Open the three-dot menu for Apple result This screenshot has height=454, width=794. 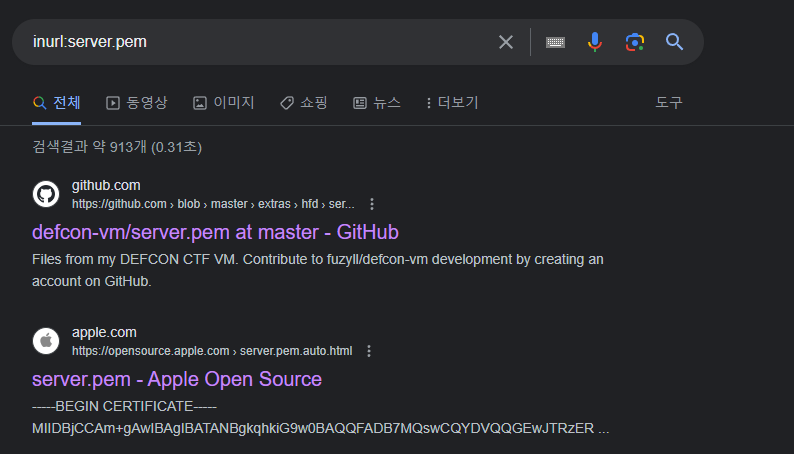click(369, 351)
